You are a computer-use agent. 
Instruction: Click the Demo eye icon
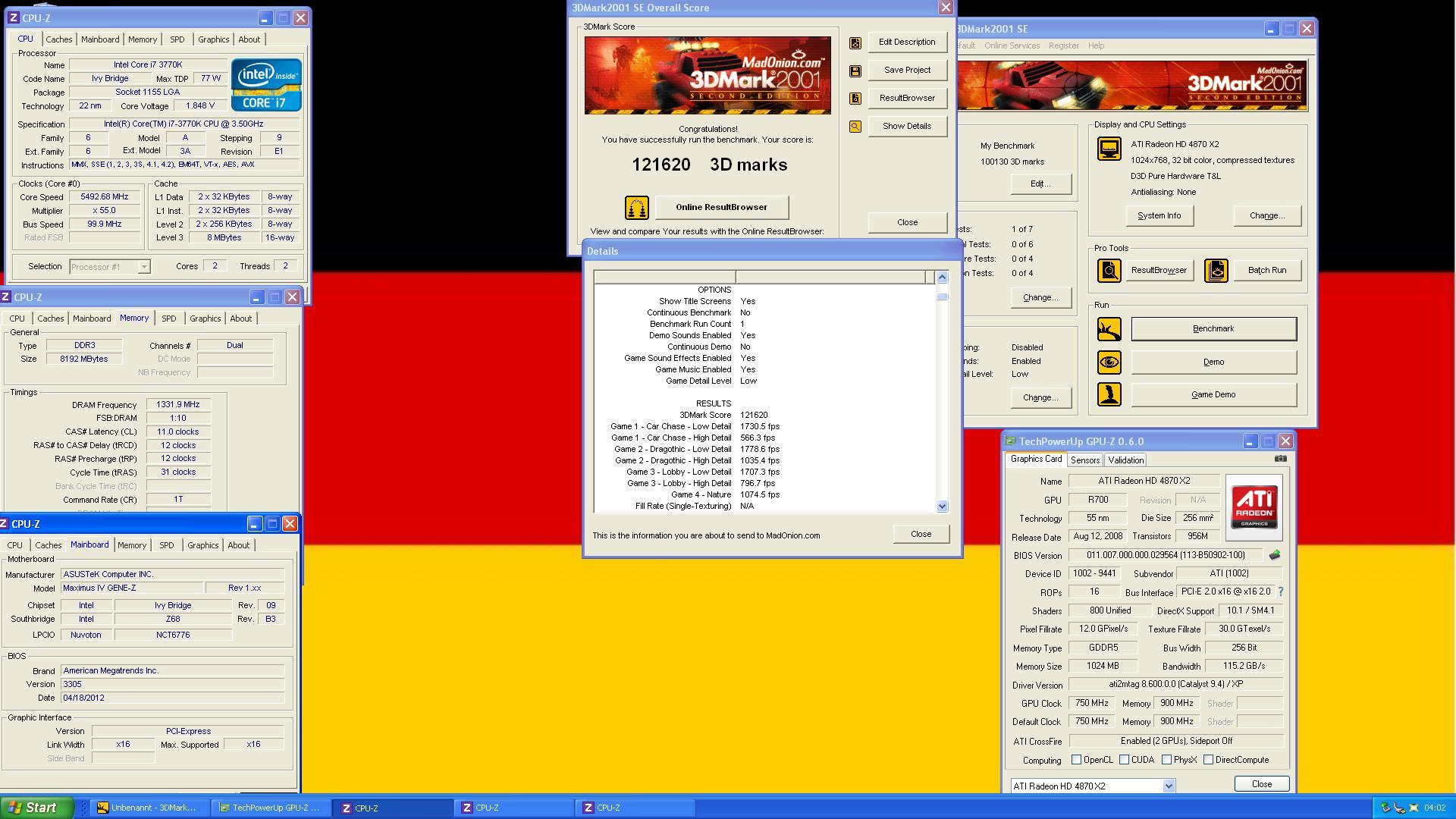coord(1109,362)
